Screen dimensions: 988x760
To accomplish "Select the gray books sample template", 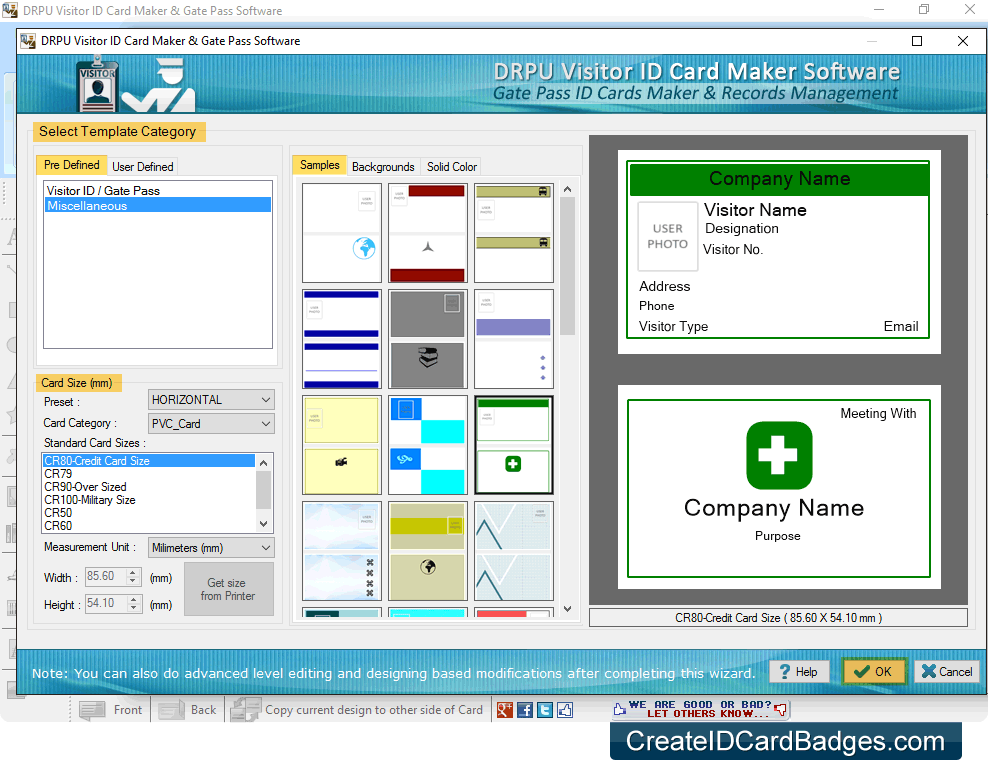I will click(x=428, y=339).
